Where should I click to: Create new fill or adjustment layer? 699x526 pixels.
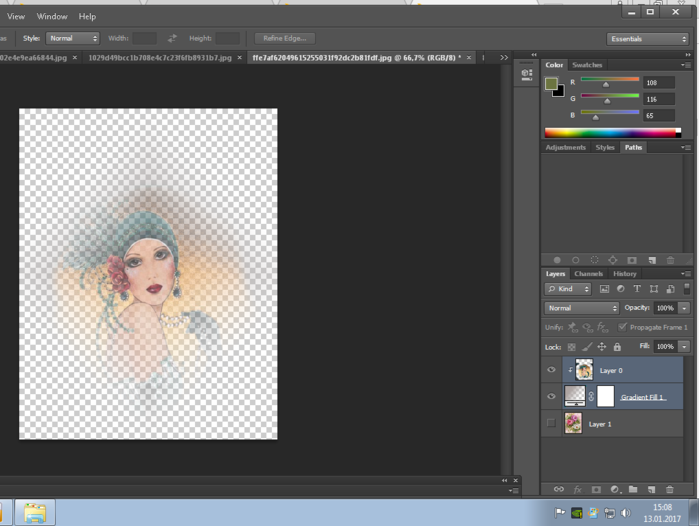point(615,489)
